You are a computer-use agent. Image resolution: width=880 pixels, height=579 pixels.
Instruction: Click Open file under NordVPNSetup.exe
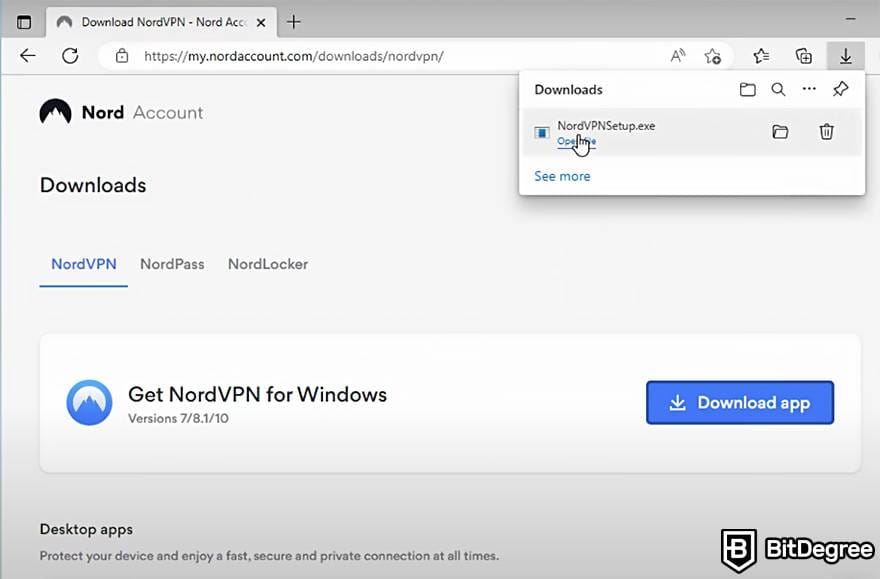pyautogui.click(x=576, y=141)
